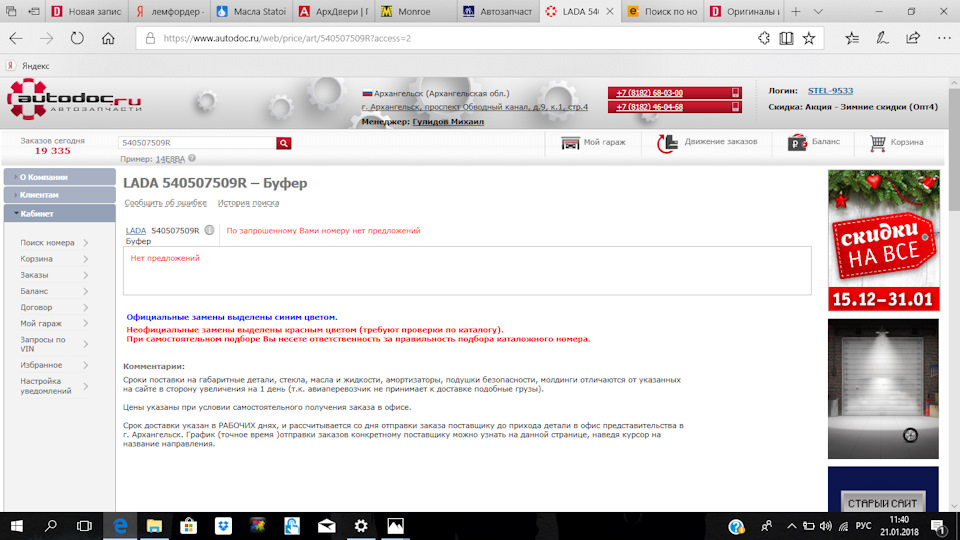
Task: Click login link STEL-9533
Action: [x=830, y=91]
